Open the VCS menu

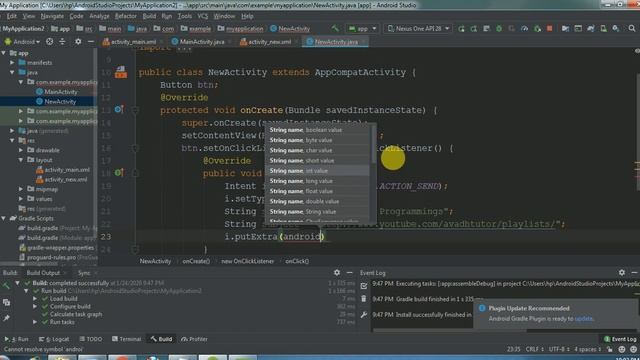[203, 16]
